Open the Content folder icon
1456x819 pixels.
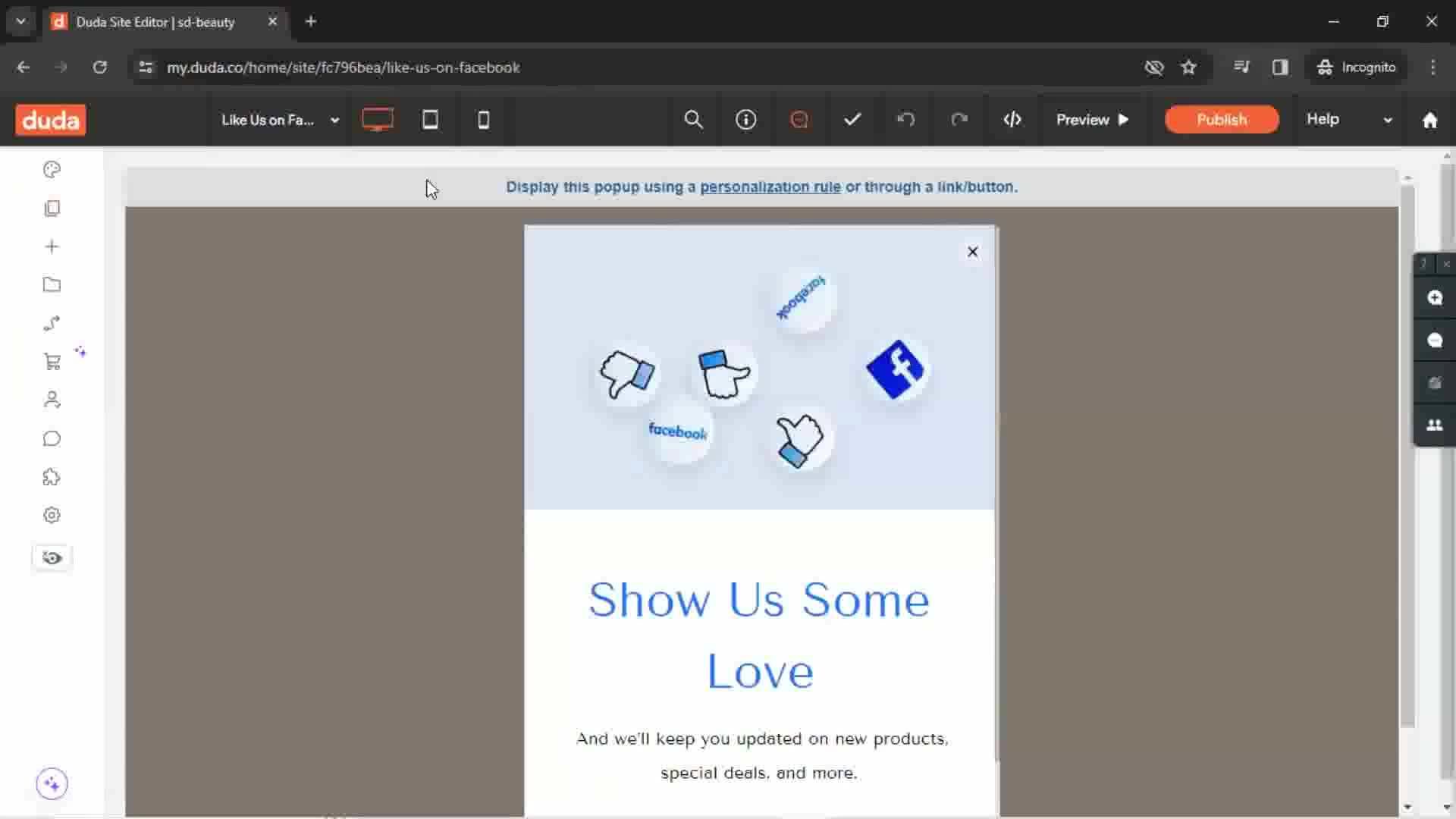(x=52, y=285)
